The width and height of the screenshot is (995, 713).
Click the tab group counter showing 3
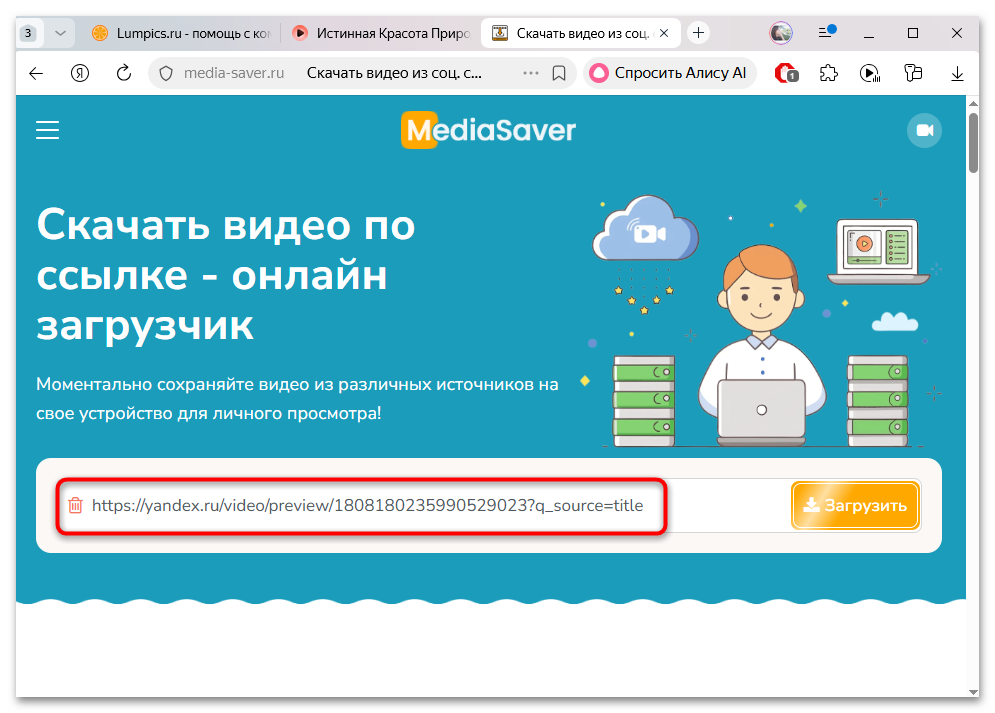click(x=29, y=33)
